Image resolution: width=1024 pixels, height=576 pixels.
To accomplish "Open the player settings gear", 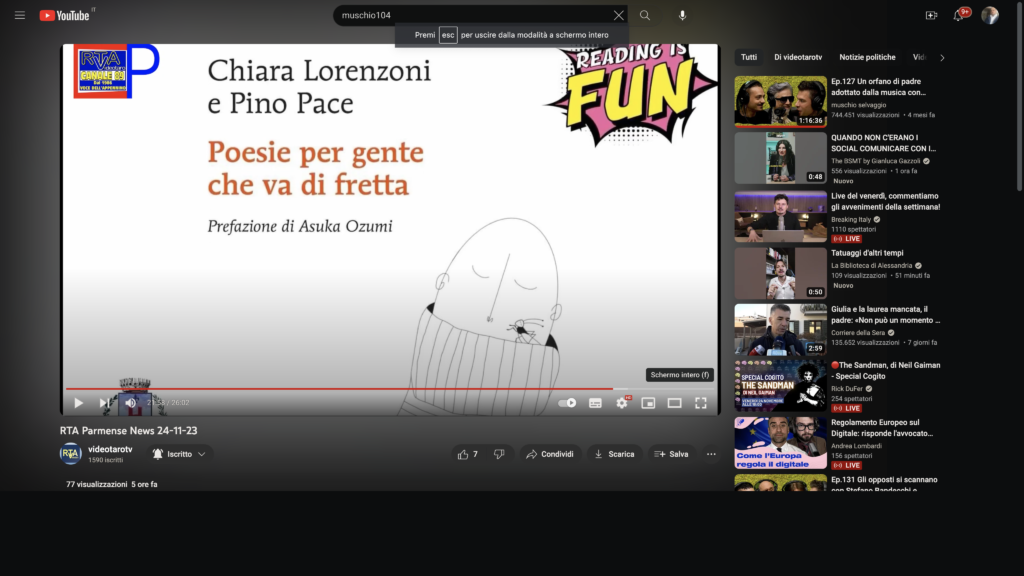I will 622,403.
